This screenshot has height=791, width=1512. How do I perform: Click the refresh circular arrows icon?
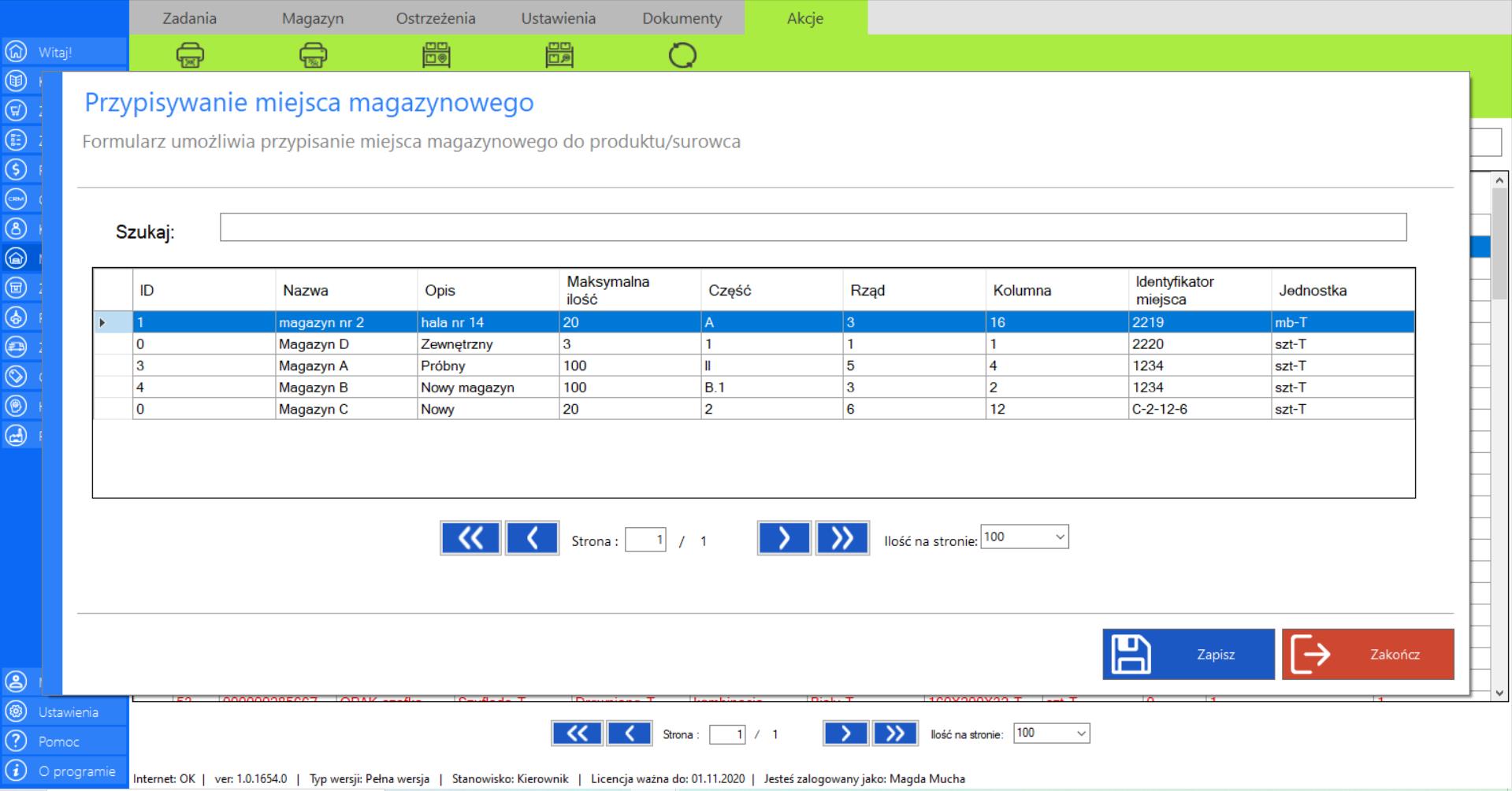682,55
